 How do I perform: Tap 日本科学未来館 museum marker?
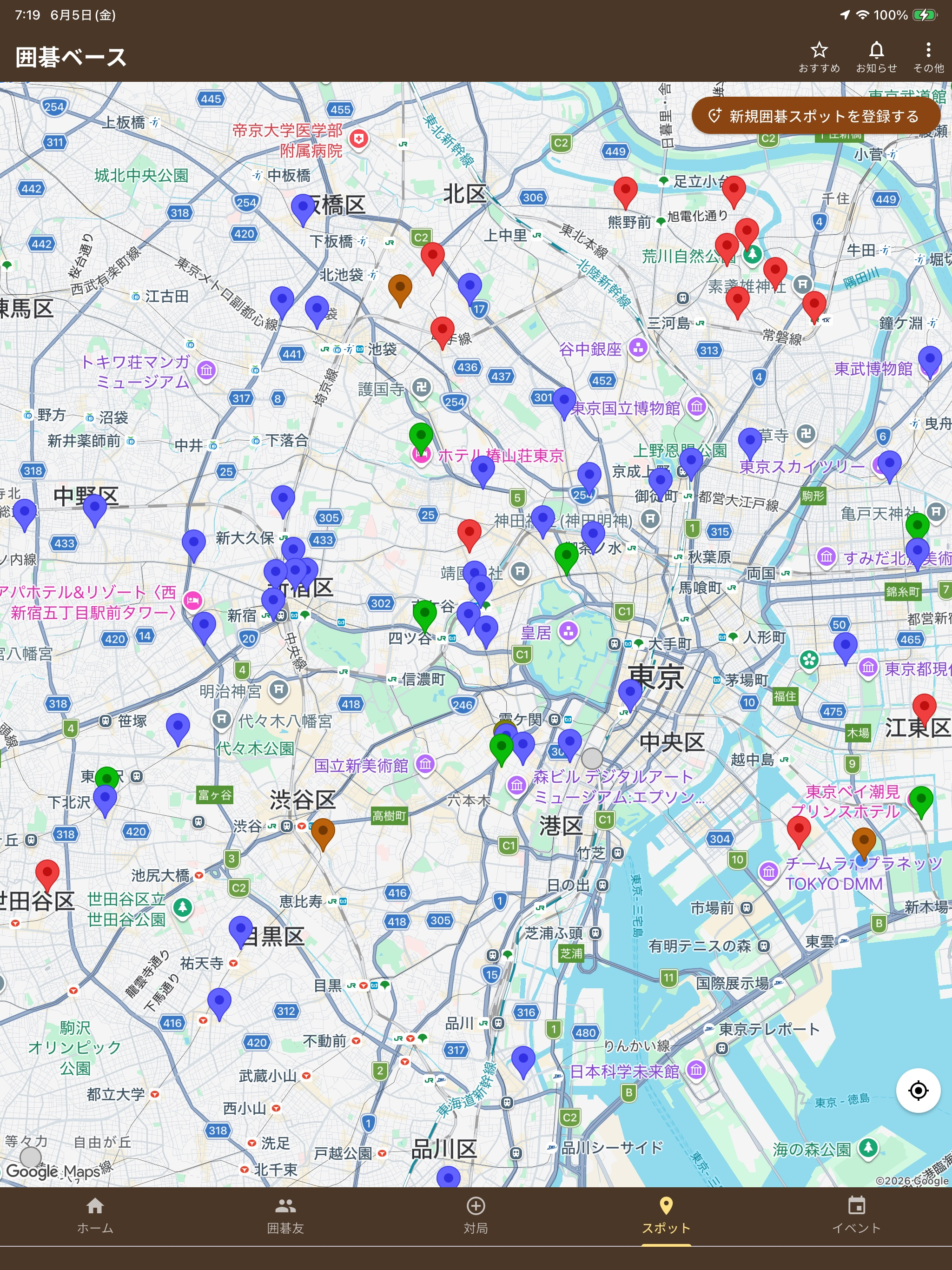696,1070
